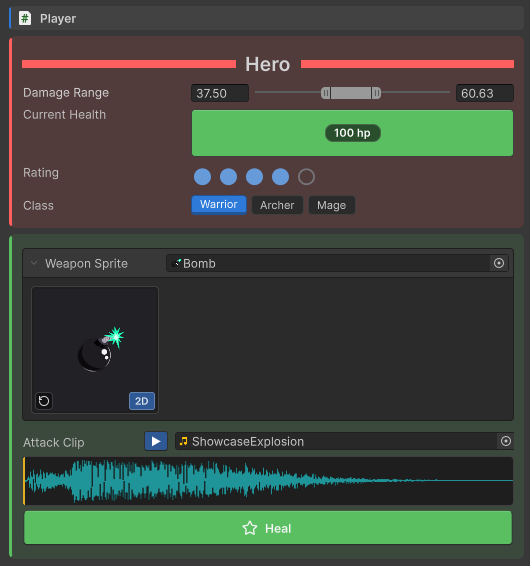Set Rating to the fifth empty dot
530x566 pixels.
307,177
